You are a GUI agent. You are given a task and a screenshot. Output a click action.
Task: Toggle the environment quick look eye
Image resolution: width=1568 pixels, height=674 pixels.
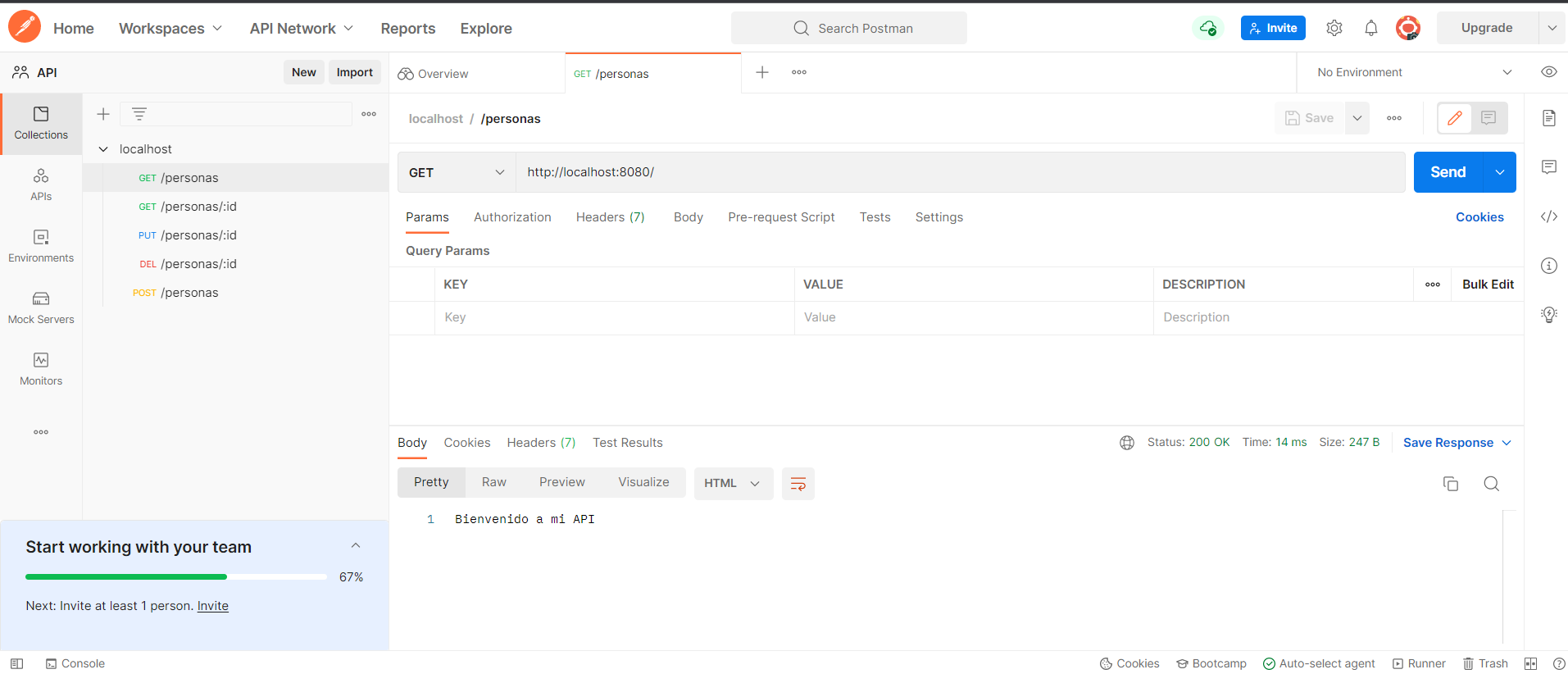point(1549,72)
